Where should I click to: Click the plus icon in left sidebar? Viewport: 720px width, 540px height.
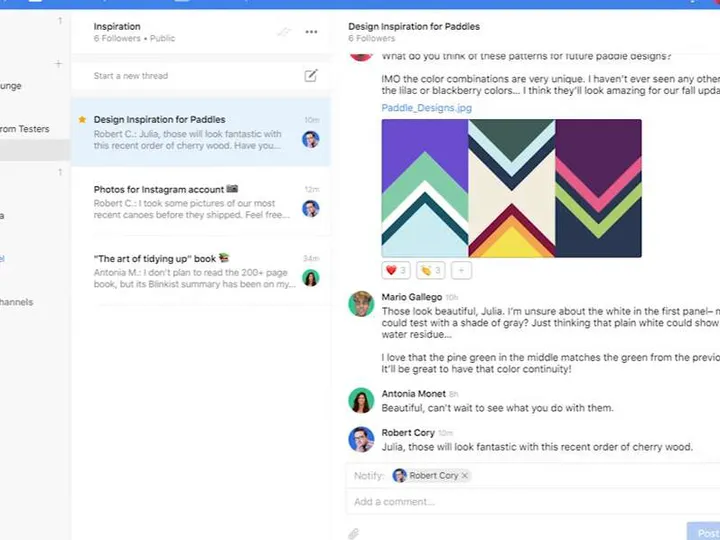tap(58, 63)
